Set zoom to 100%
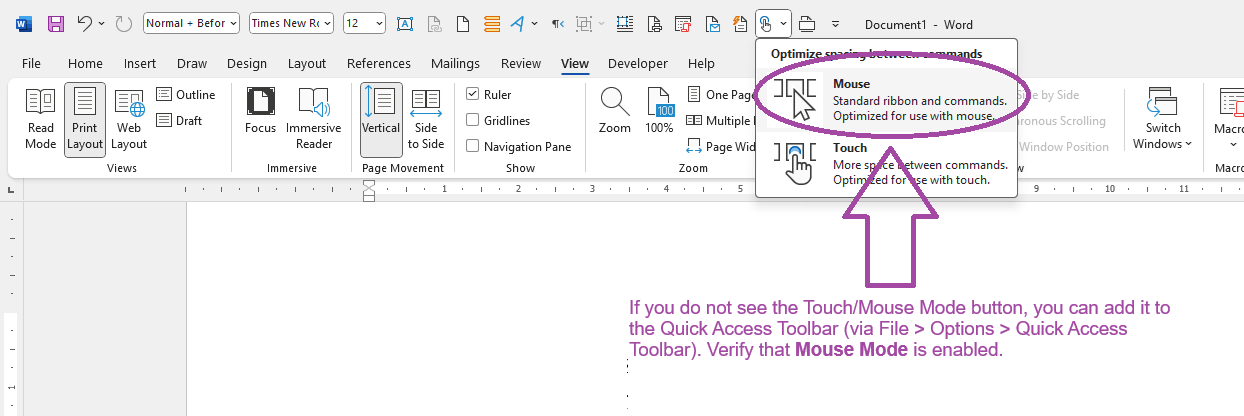The height and width of the screenshot is (416, 1244). click(659, 111)
